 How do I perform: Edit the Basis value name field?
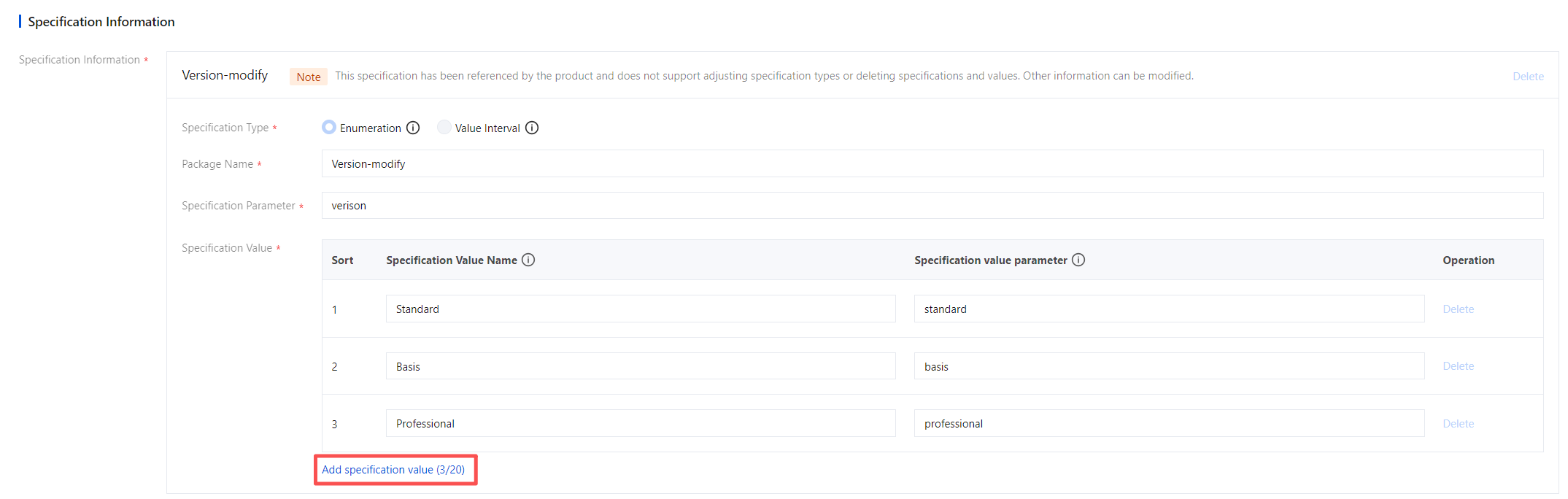coord(640,366)
